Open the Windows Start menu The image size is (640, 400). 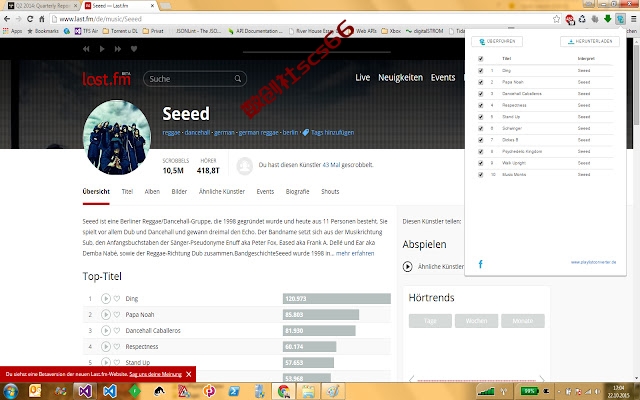(10, 391)
